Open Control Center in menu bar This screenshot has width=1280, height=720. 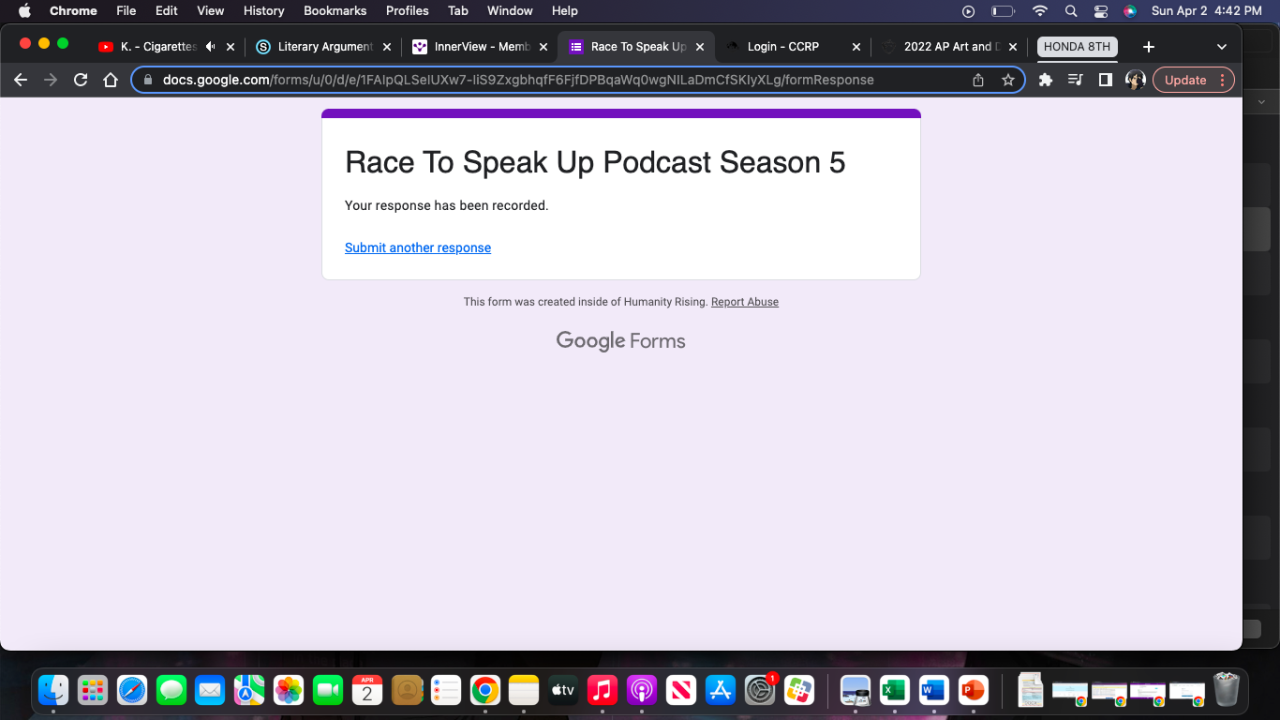coord(1101,11)
